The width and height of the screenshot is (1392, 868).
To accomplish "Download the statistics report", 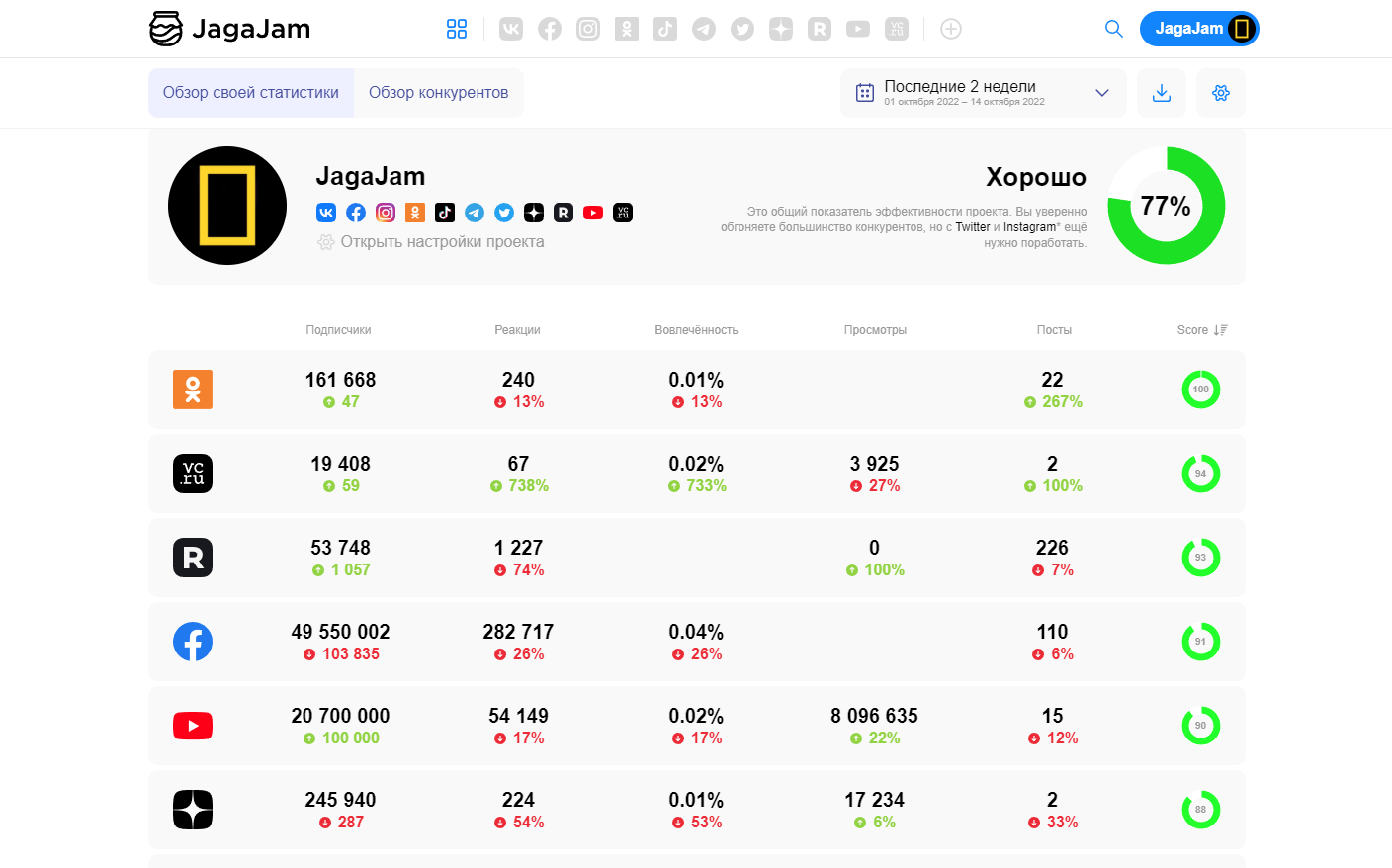I will tap(1162, 93).
